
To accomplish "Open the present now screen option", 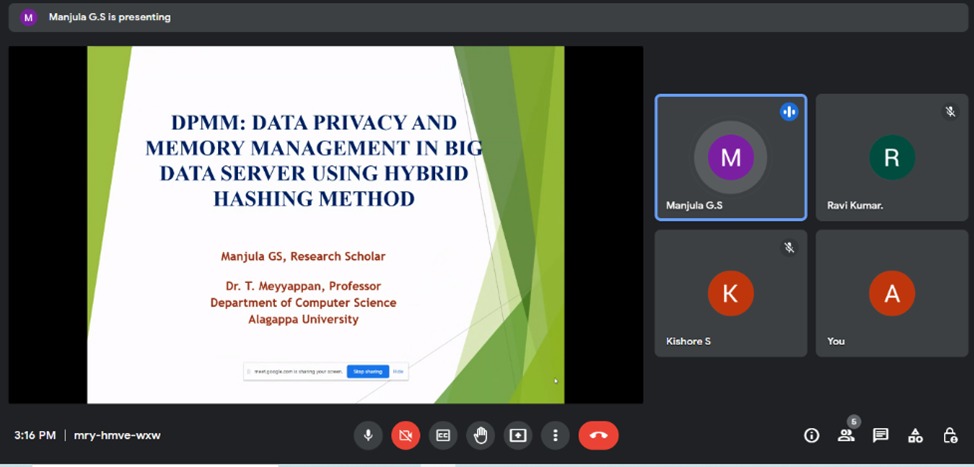I will (517, 435).
